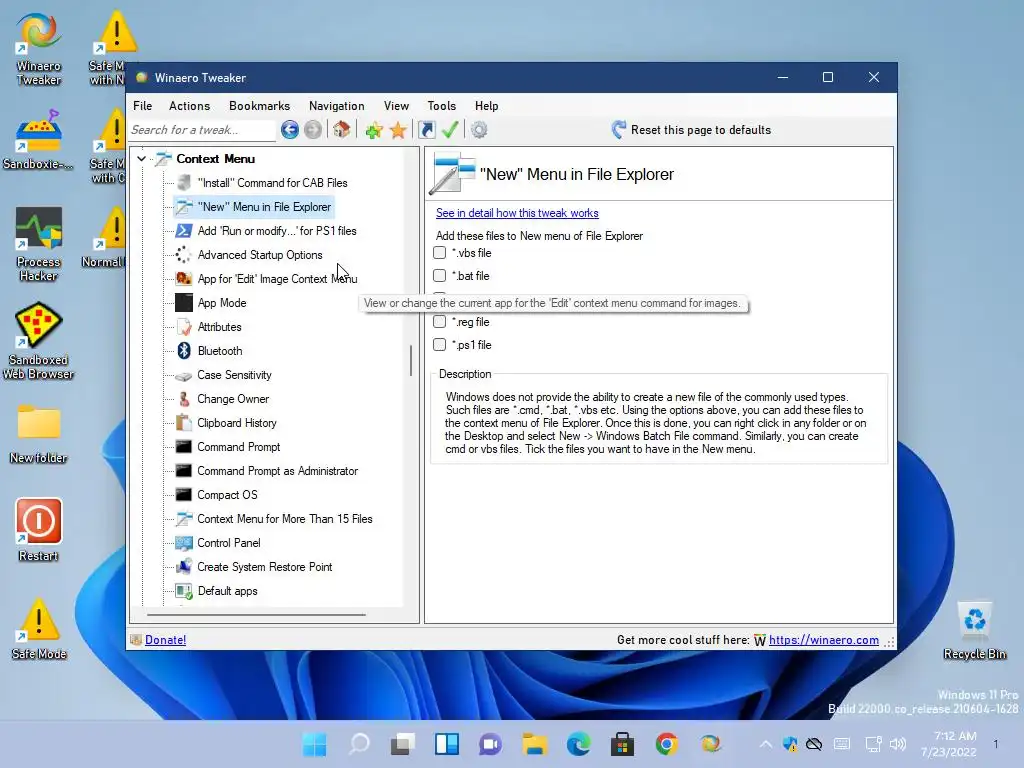The image size is (1024, 768).
Task: Click the Search for a tweak field
Action: [x=202, y=130]
